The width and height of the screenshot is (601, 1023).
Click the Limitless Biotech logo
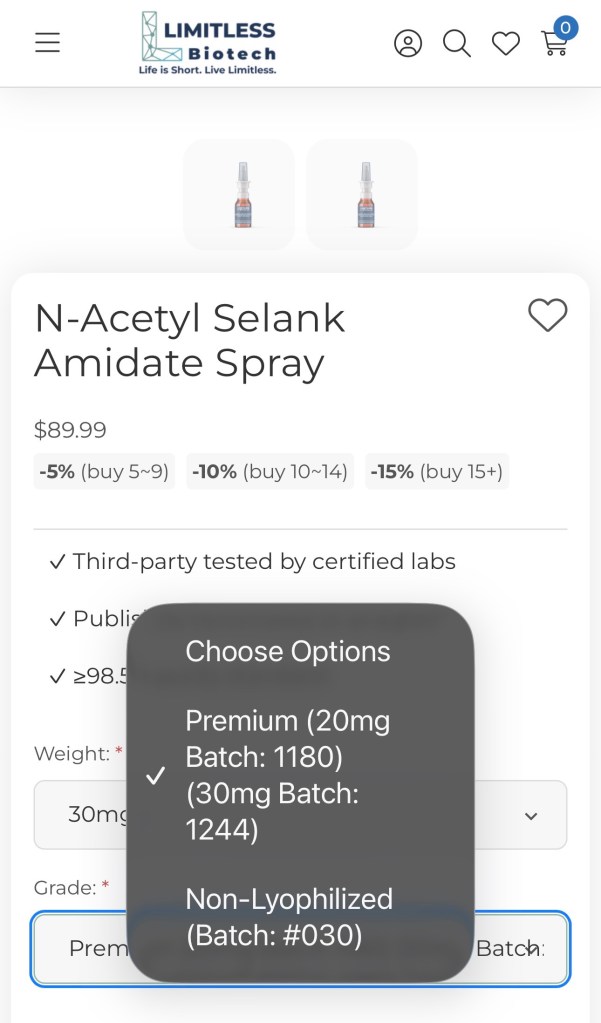point(208,43)
